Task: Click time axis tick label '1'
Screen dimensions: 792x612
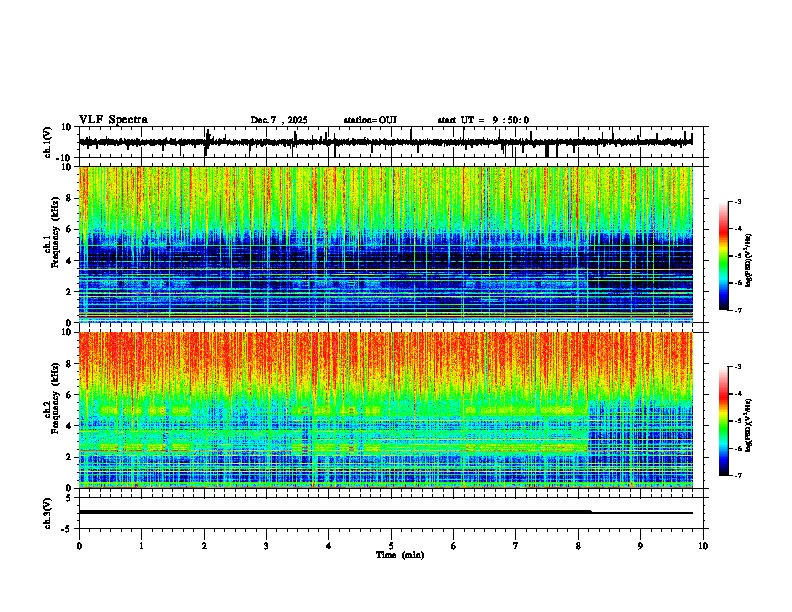Action: [x=141, y=546]
